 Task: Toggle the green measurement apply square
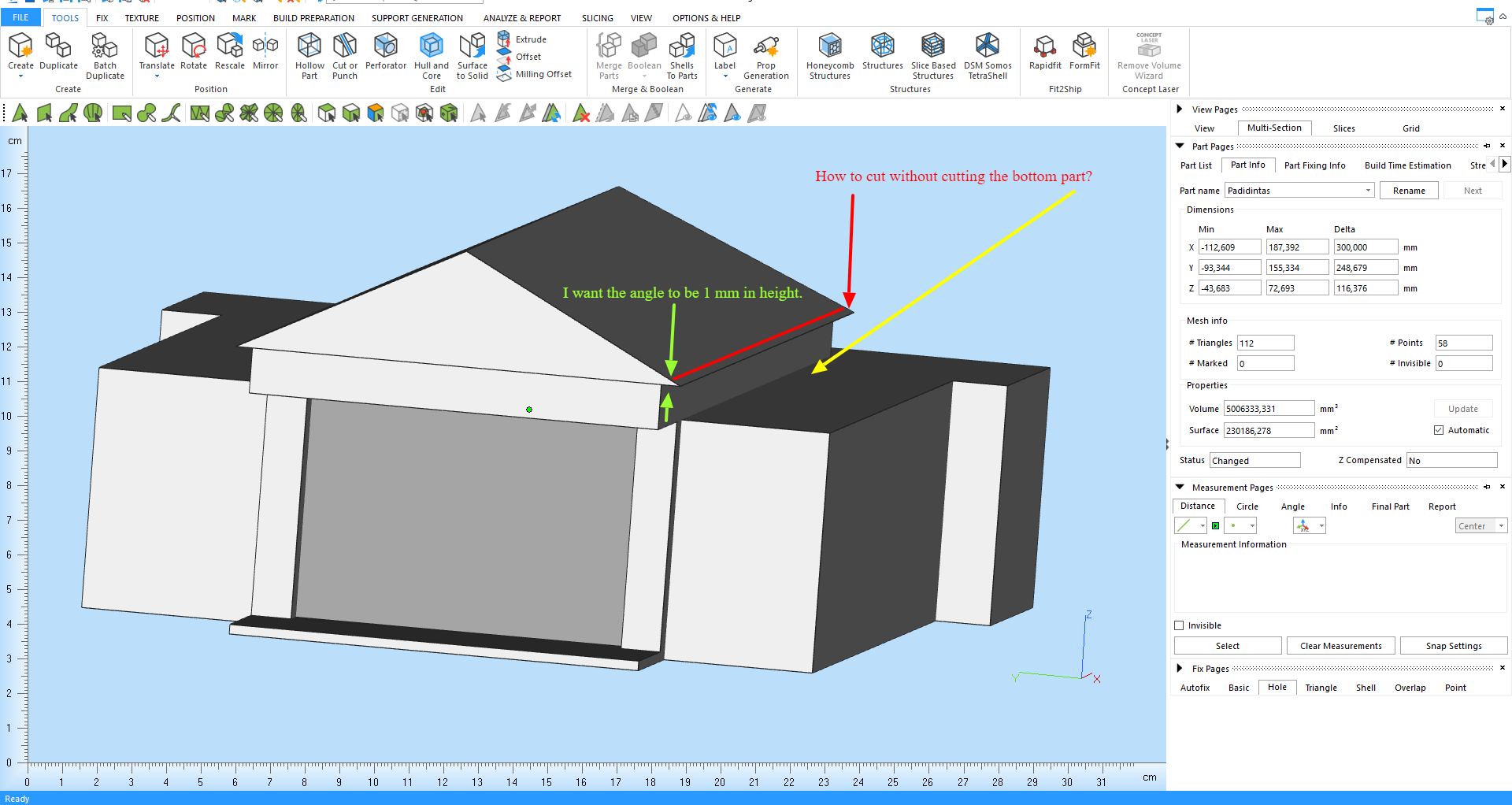(x=1216, y=525)
